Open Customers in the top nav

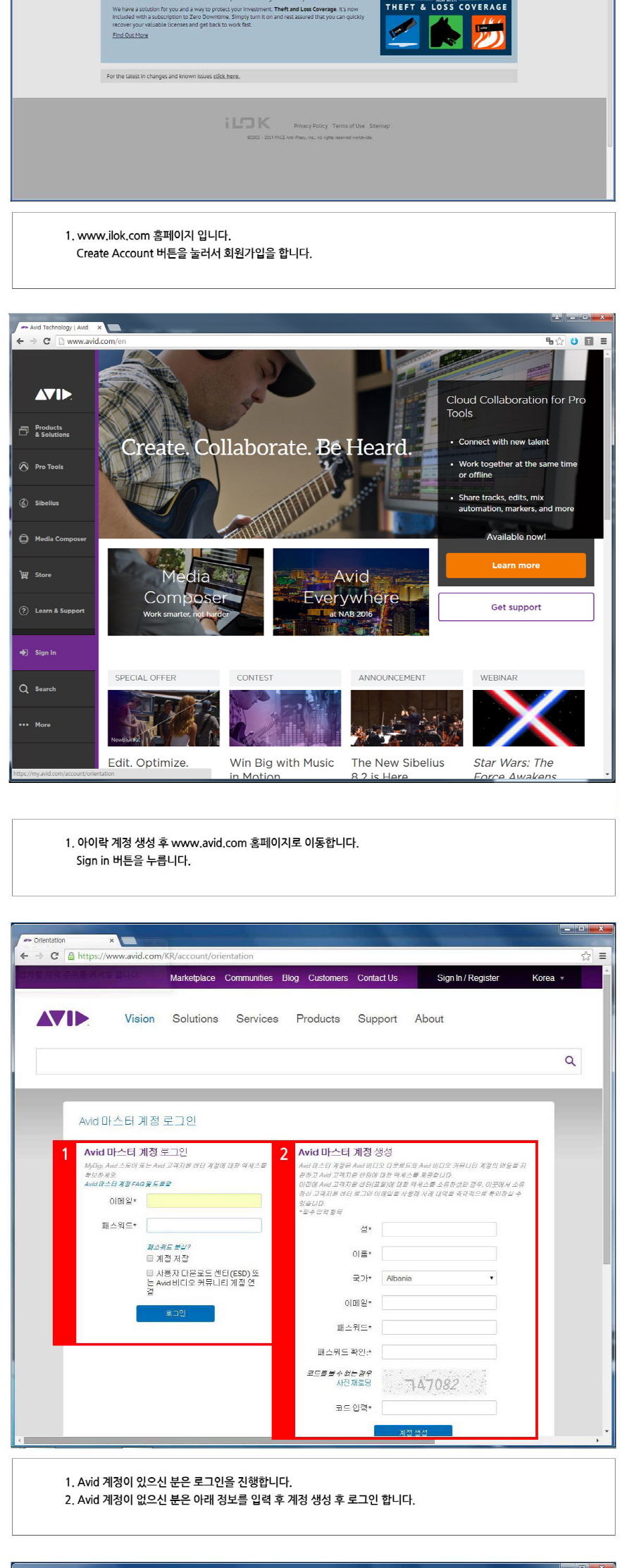[x=328, y=977]
